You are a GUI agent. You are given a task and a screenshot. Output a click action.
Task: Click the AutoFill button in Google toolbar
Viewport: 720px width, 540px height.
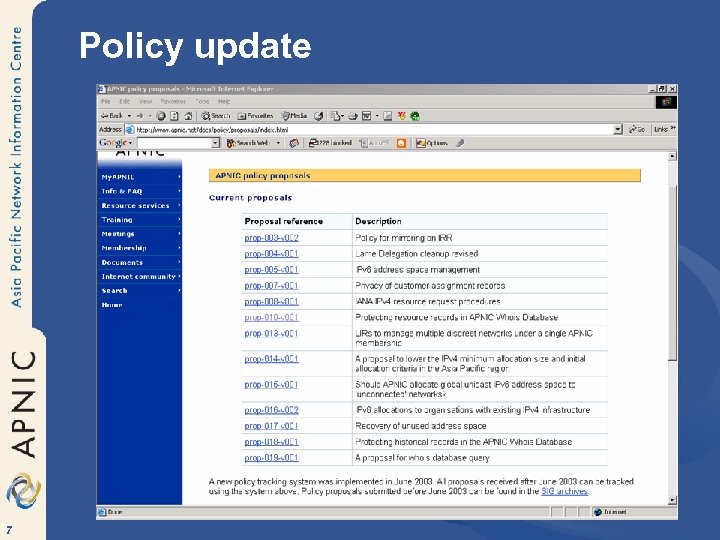coord(375,143)
